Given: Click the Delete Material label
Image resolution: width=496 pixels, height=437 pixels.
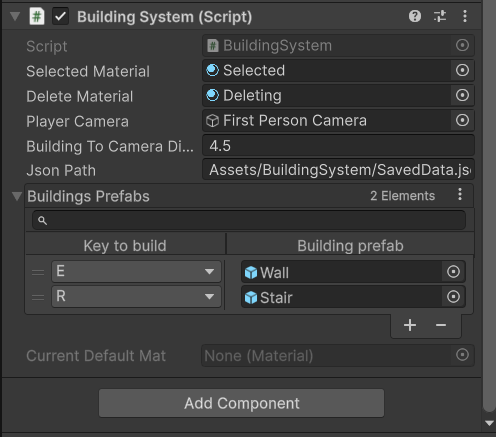Looking at the screenshot, I should (x=80, y=96).
